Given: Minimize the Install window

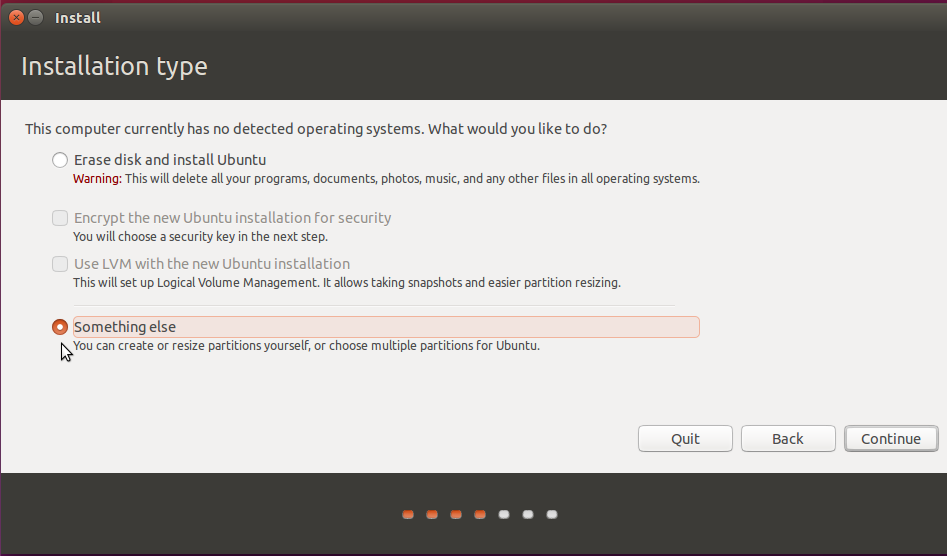Looking at the screenshot, I should tap(36, 18).
